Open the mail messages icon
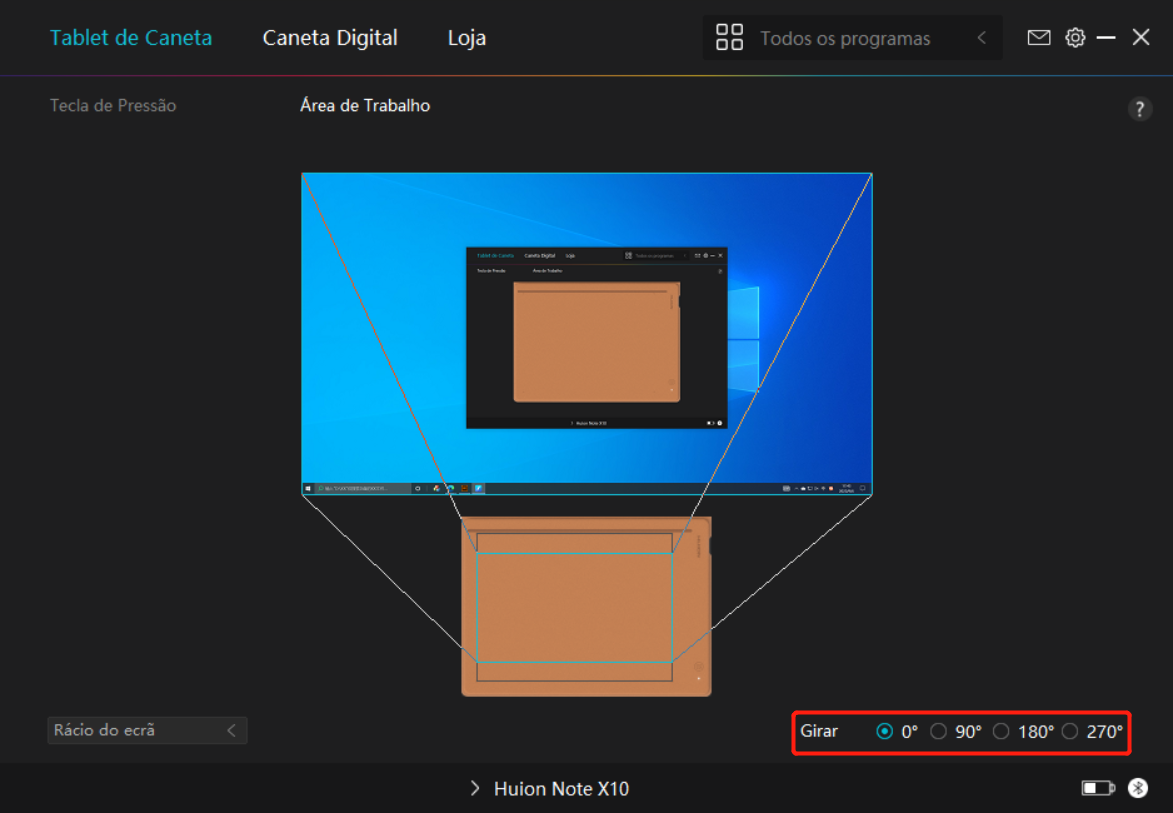The width and height of the screenshot is (1173, 813). (x=1039, y=38)
